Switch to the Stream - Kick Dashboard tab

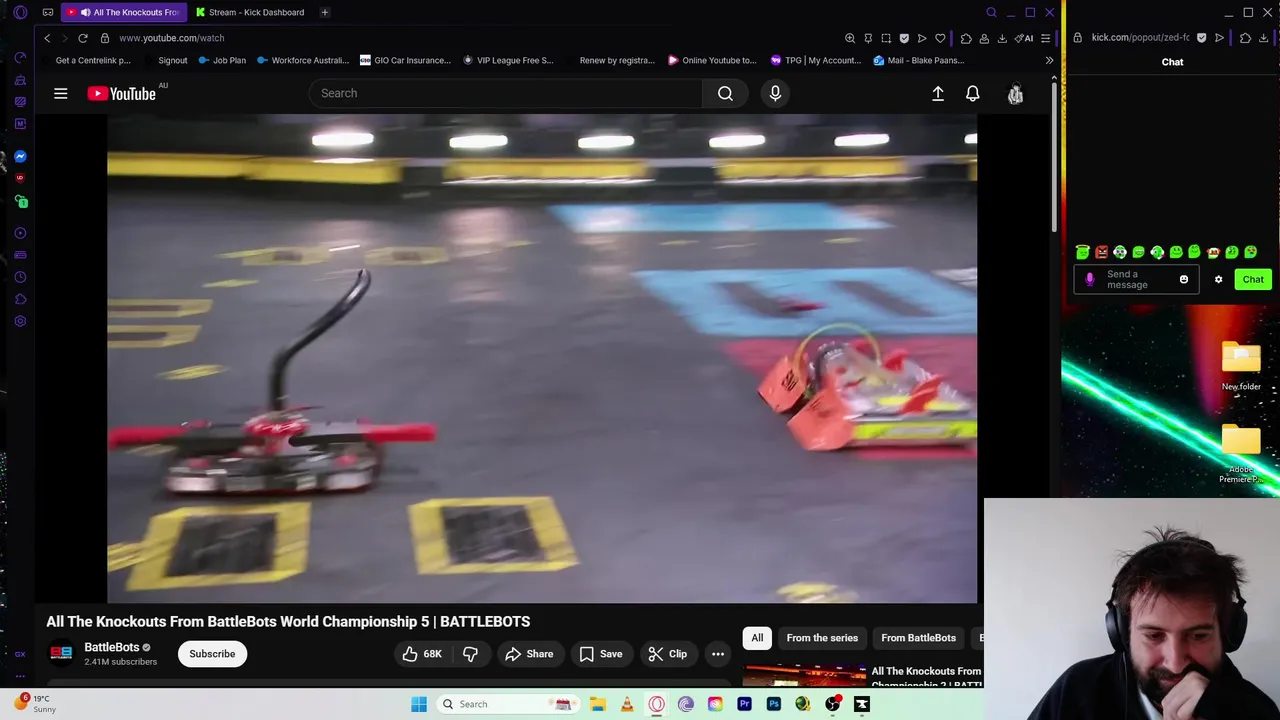coord(250,12)
